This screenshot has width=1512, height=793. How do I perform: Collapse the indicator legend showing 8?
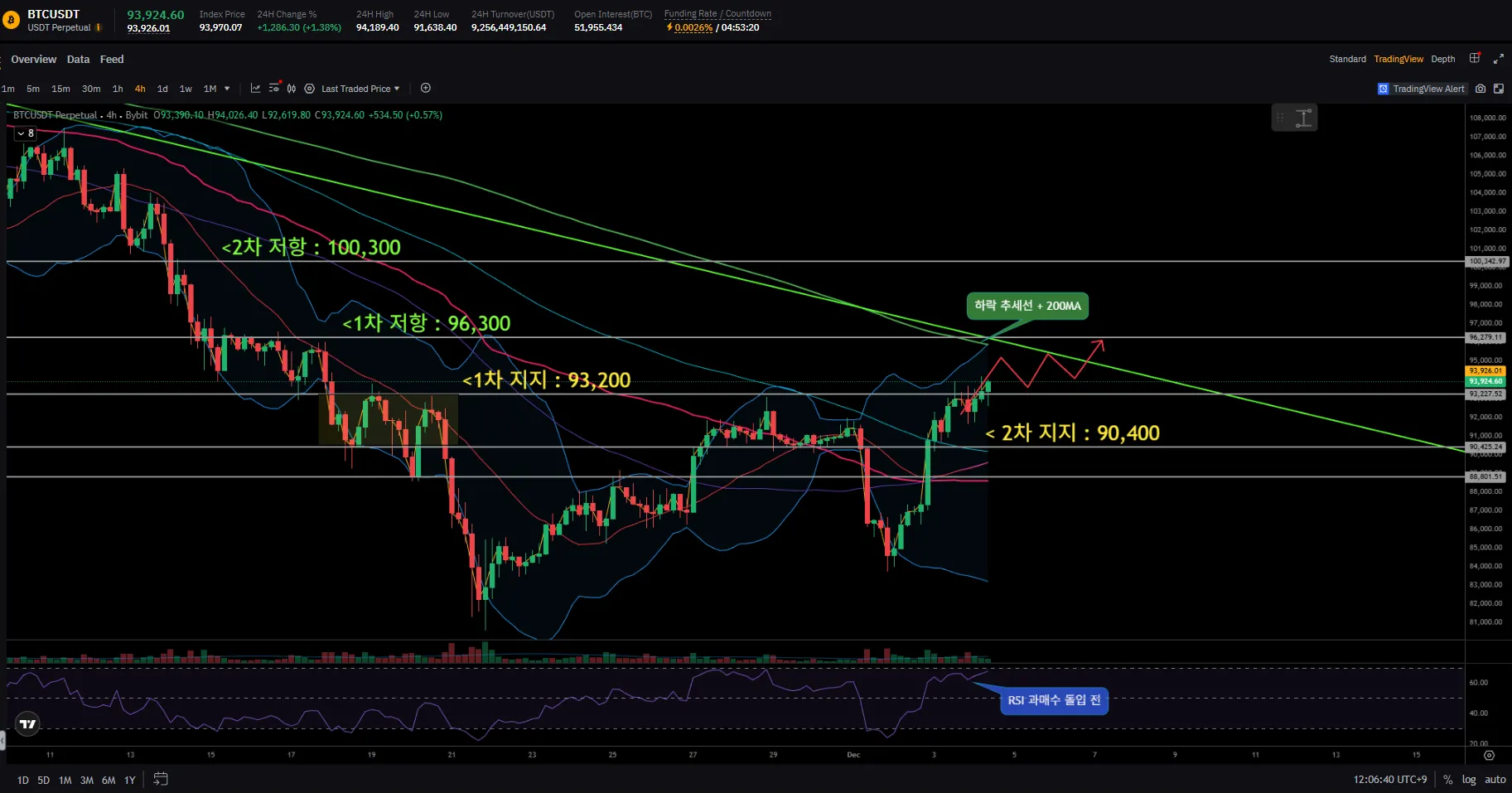[x=21, y=133]
